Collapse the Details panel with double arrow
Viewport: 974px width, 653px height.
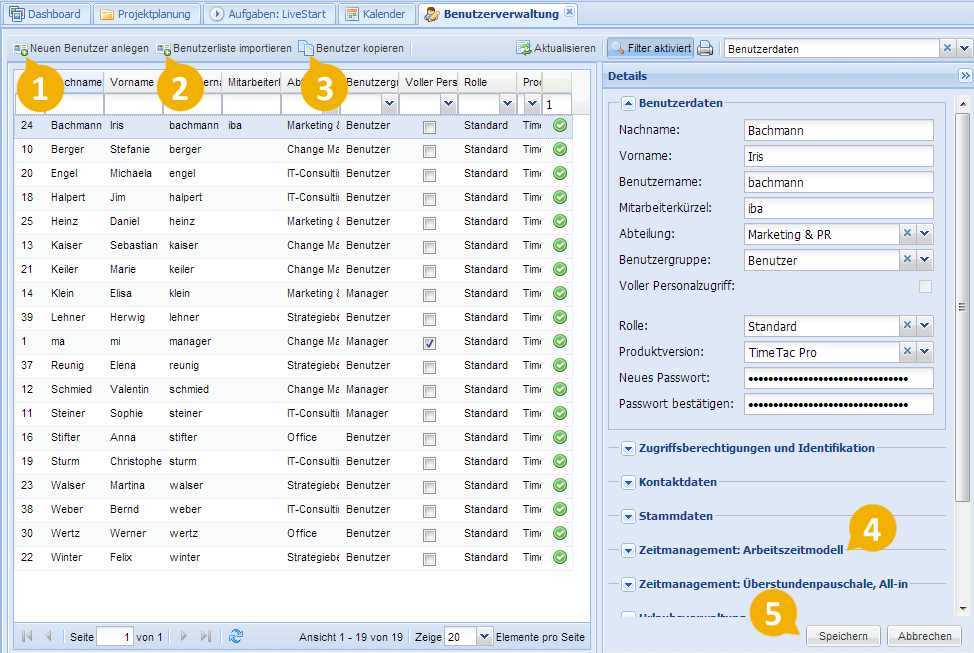(965, 76)
